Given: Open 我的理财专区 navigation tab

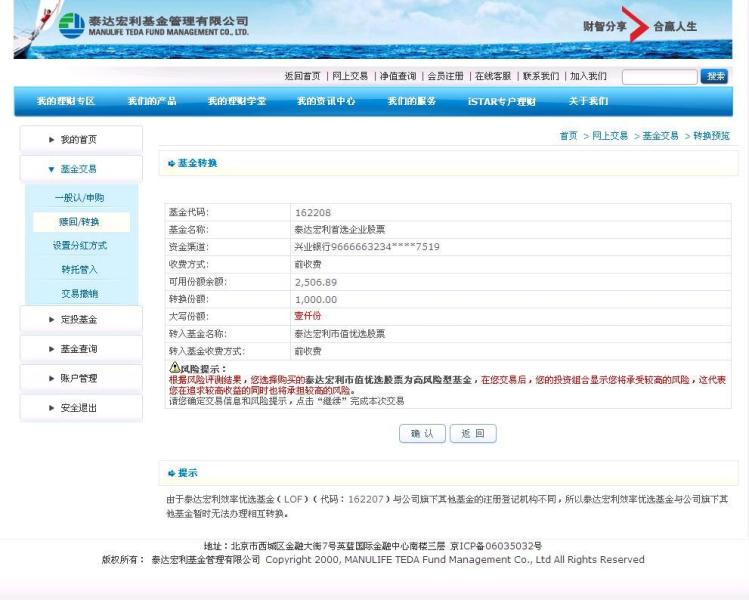Looking at the screenshot, I should tap(66, 101).
